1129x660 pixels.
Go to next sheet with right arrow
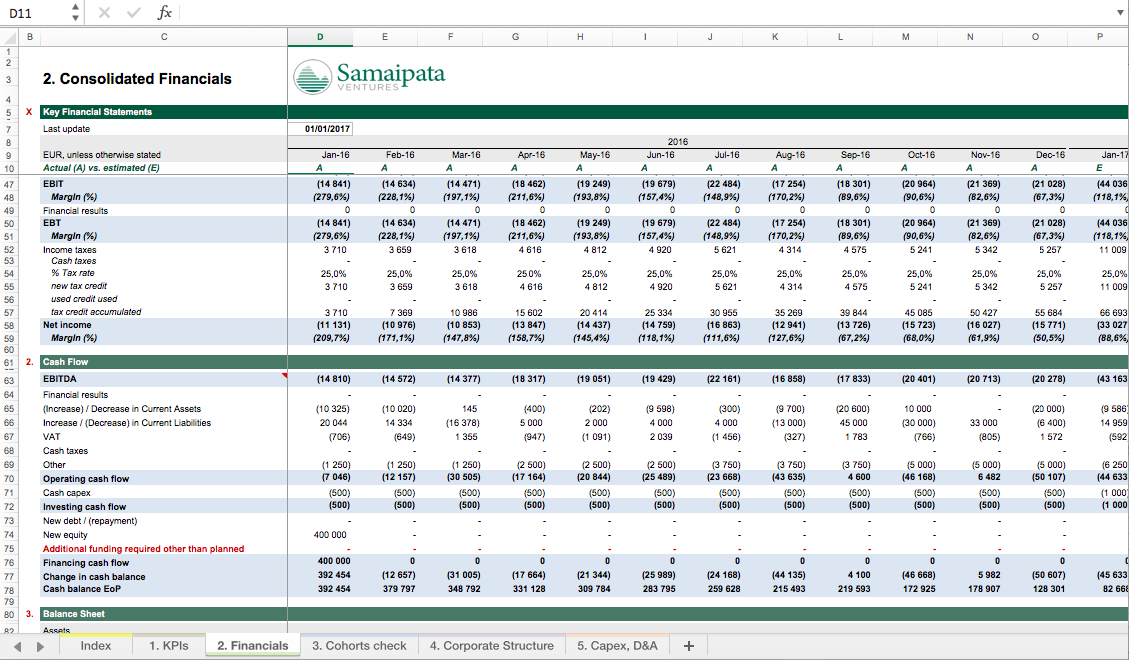40,646
